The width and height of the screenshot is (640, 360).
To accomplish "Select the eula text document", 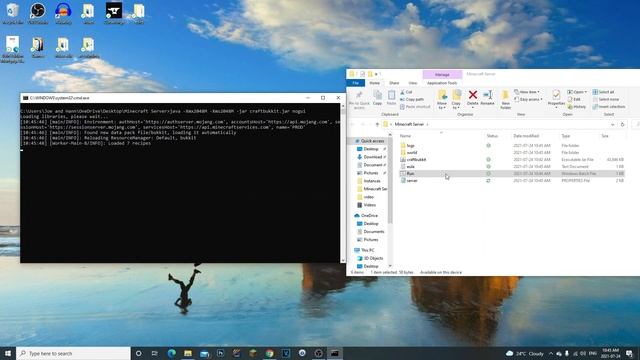I will tap(411, 167).
